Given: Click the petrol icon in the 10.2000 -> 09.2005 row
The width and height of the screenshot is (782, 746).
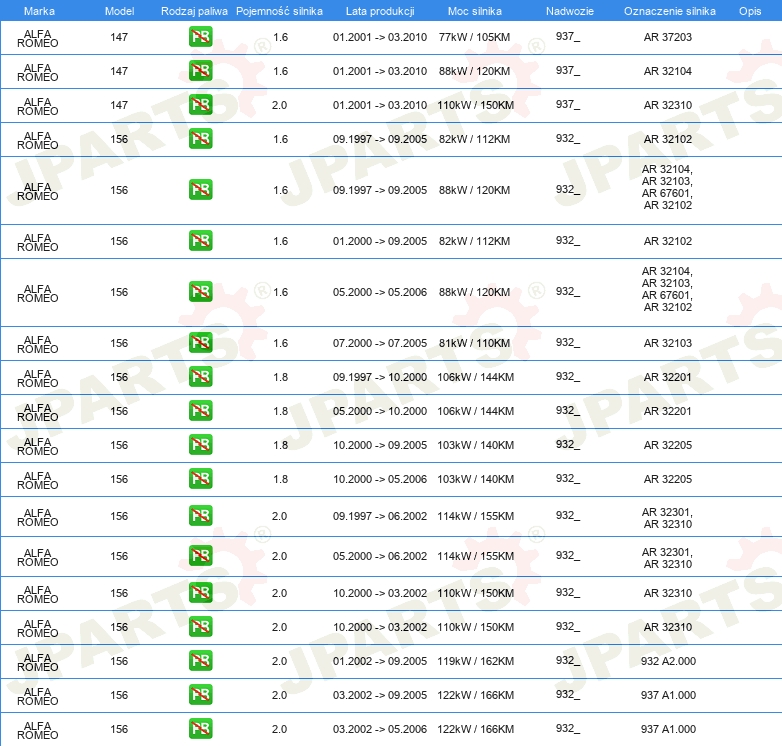Looking at the screenshot, I should pyautogui.click(x=200, y=445).
